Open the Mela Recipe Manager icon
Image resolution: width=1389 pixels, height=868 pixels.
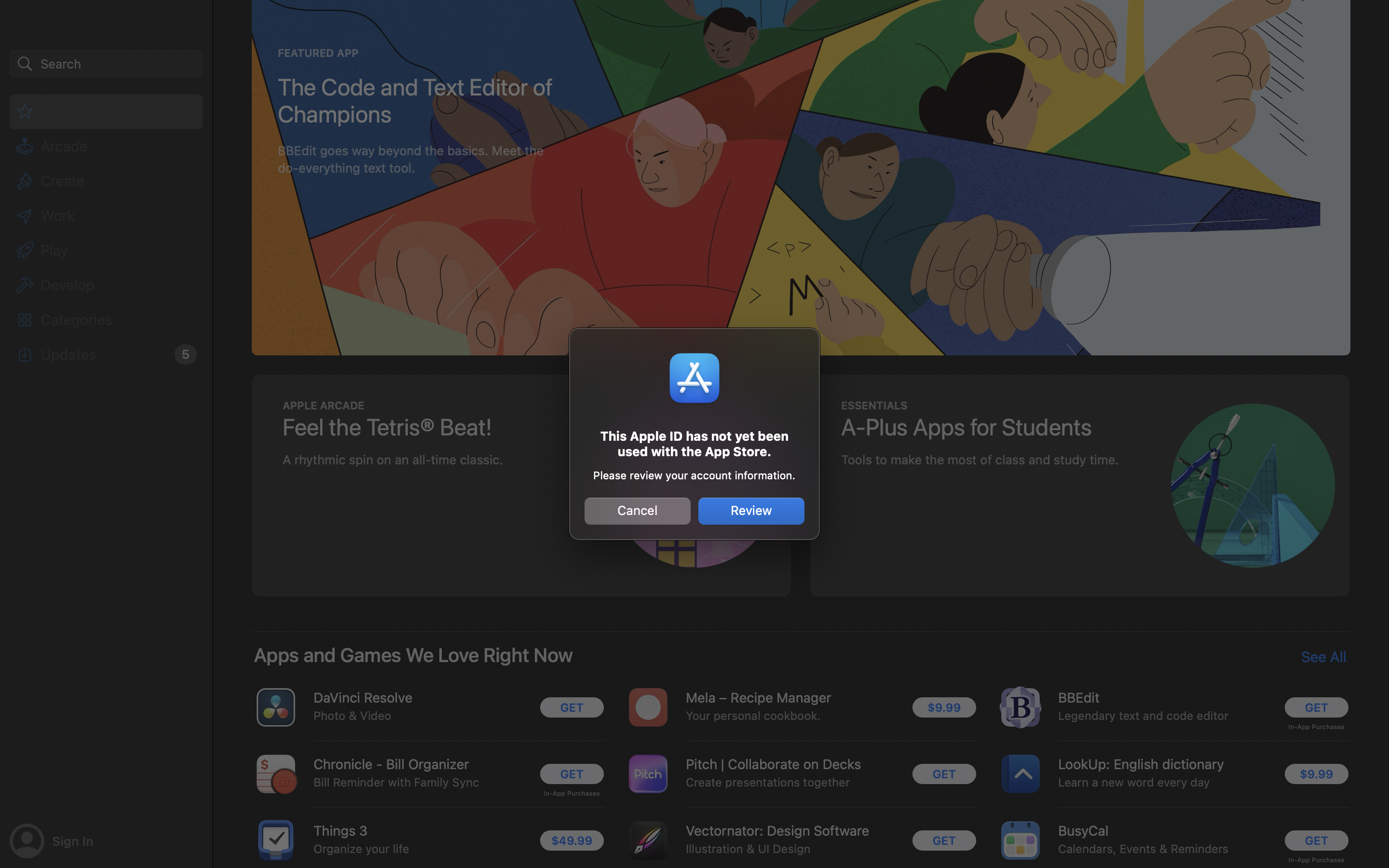pos(648,707)
